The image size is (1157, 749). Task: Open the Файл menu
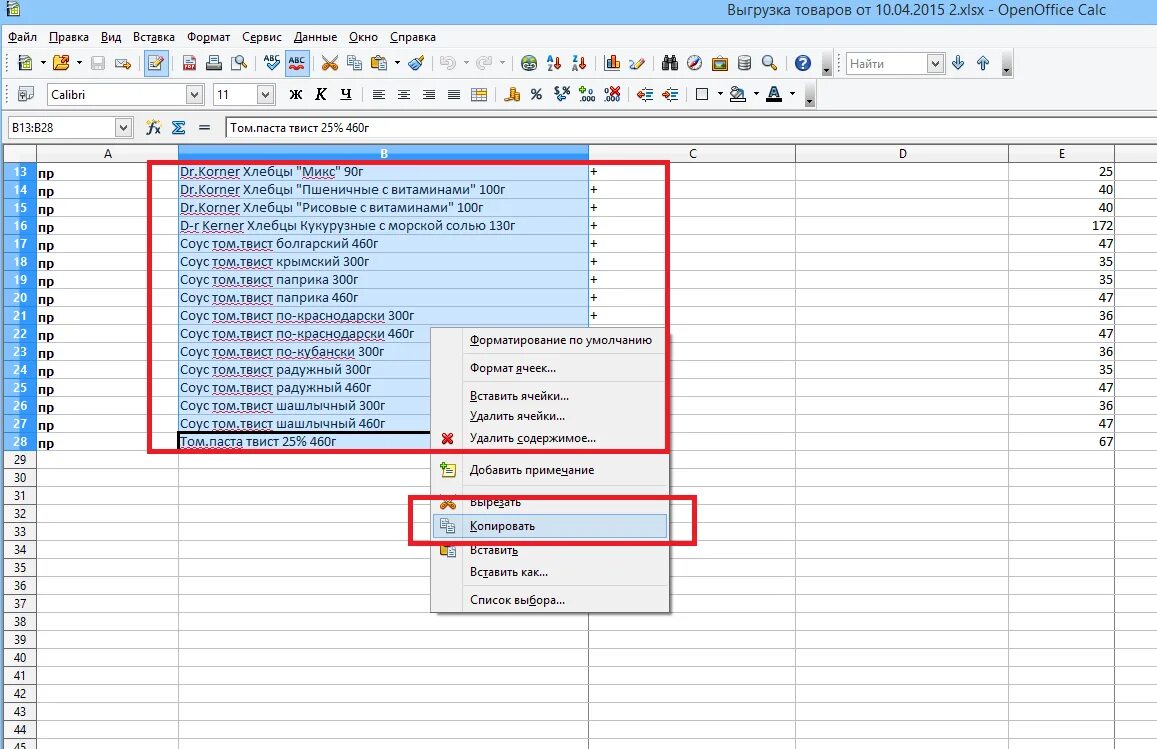click(x=22, y=37)
